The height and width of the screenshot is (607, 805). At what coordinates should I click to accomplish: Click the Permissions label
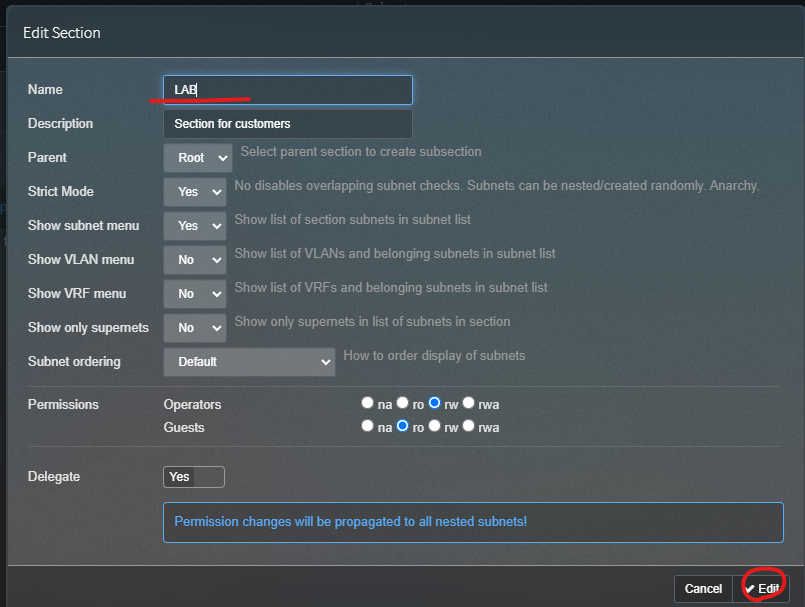click(63, 405)
